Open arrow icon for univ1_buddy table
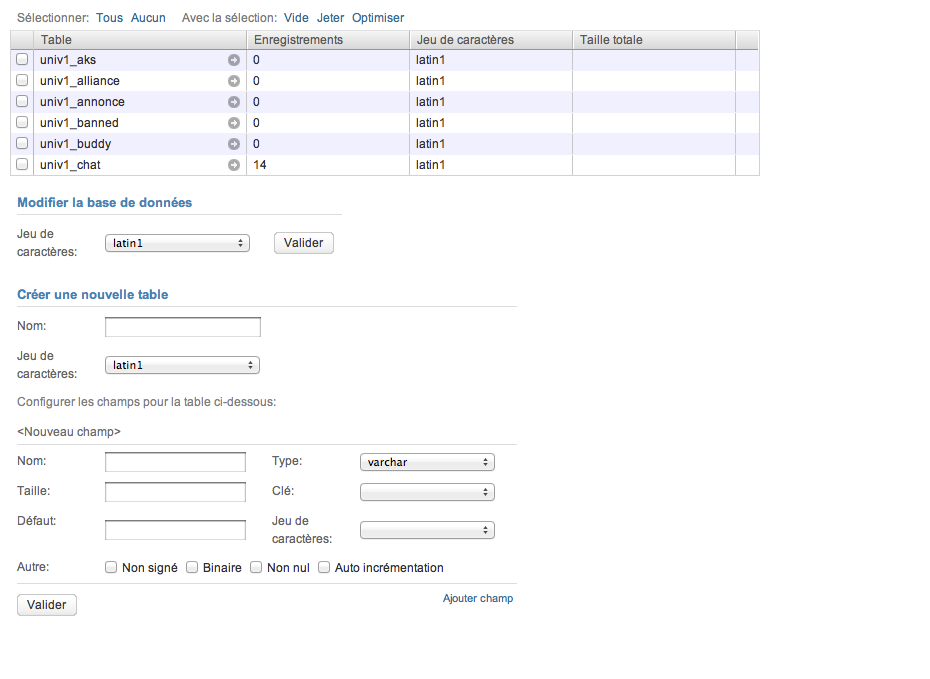This screenshot has width=930, height=679. click(x=234, y=144)
